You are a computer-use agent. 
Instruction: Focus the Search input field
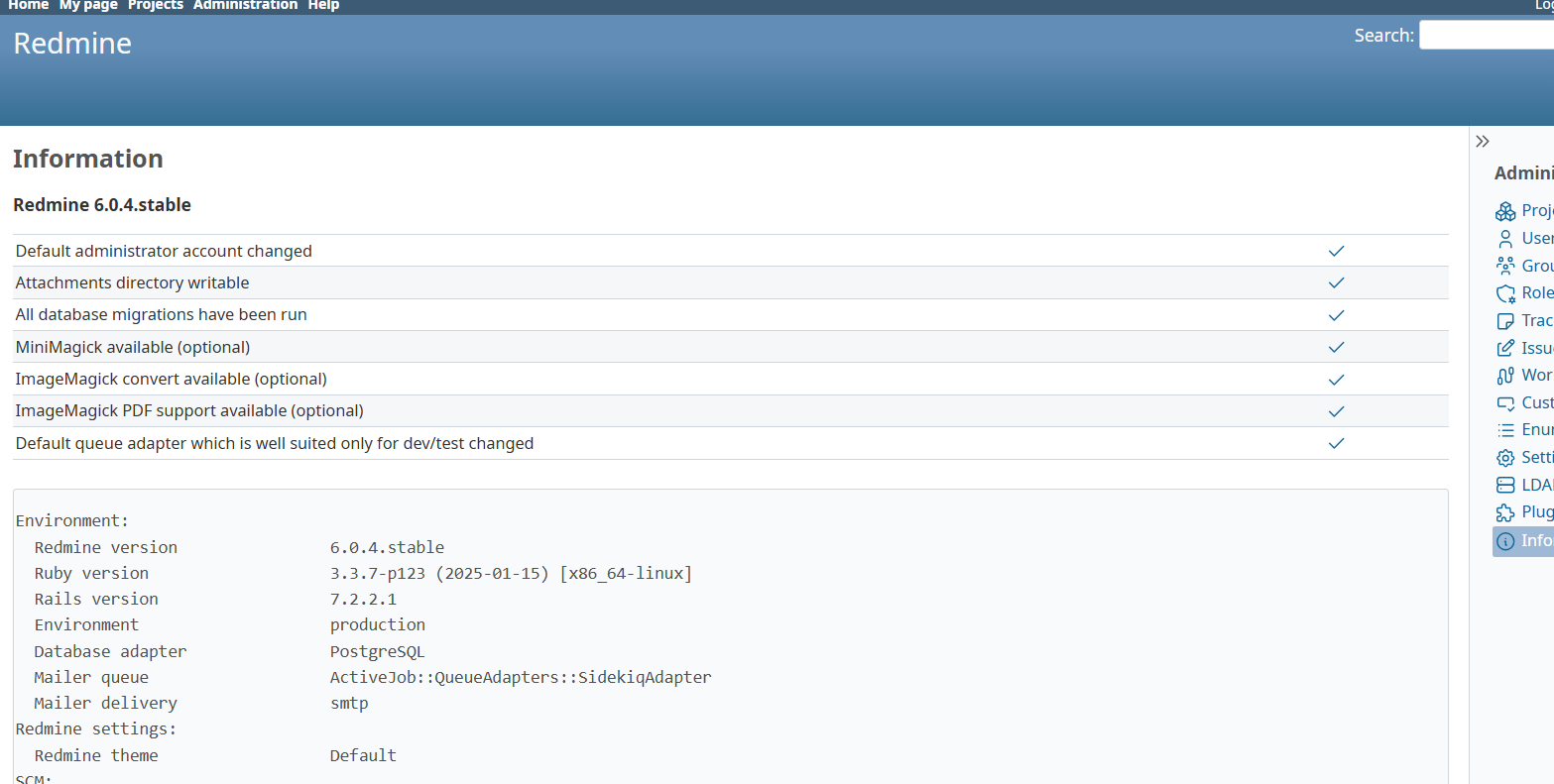(x=1487, y=36)
